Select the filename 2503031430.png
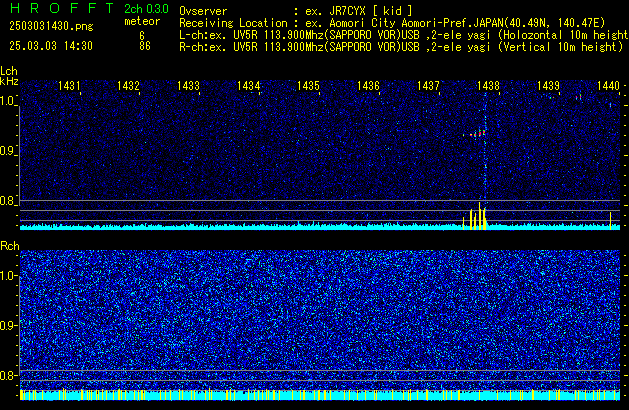Viewport: 629px width, 410px height. pos(51,26)
